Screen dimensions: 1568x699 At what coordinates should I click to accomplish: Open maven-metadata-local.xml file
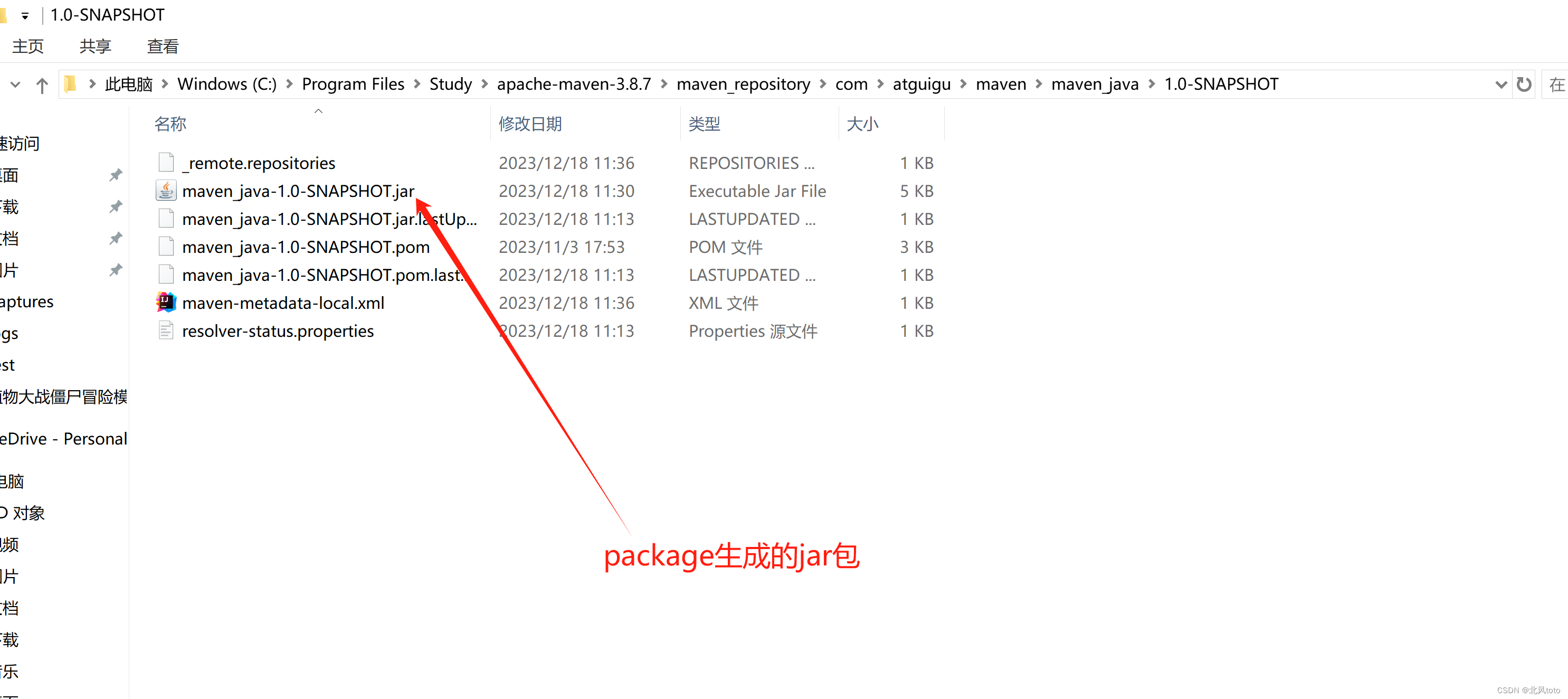282,302
